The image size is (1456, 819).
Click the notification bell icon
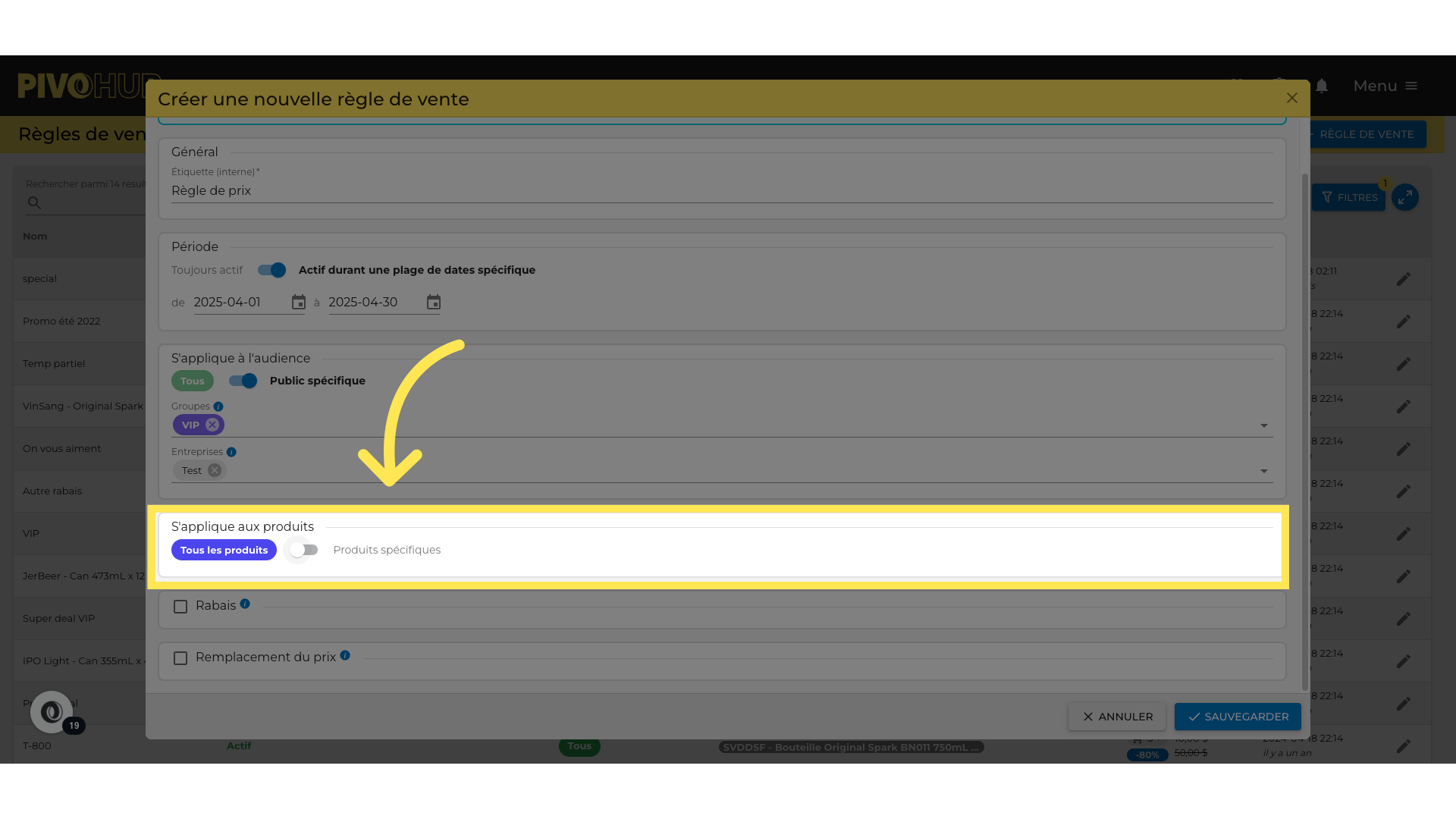[x=1322, y=86]
